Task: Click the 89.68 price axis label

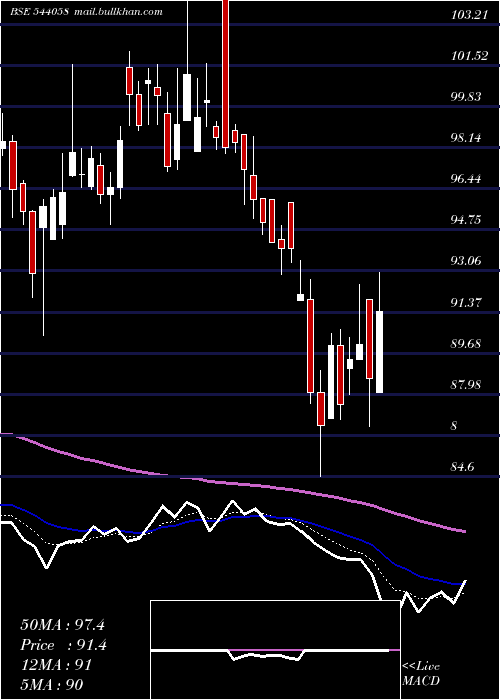Action: point(467,344)
